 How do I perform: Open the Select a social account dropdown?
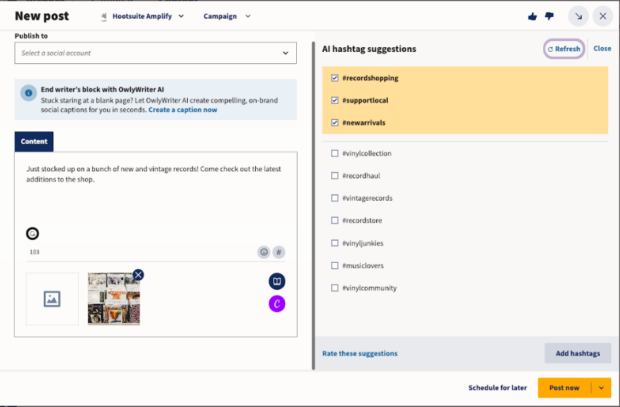(155, 53)
